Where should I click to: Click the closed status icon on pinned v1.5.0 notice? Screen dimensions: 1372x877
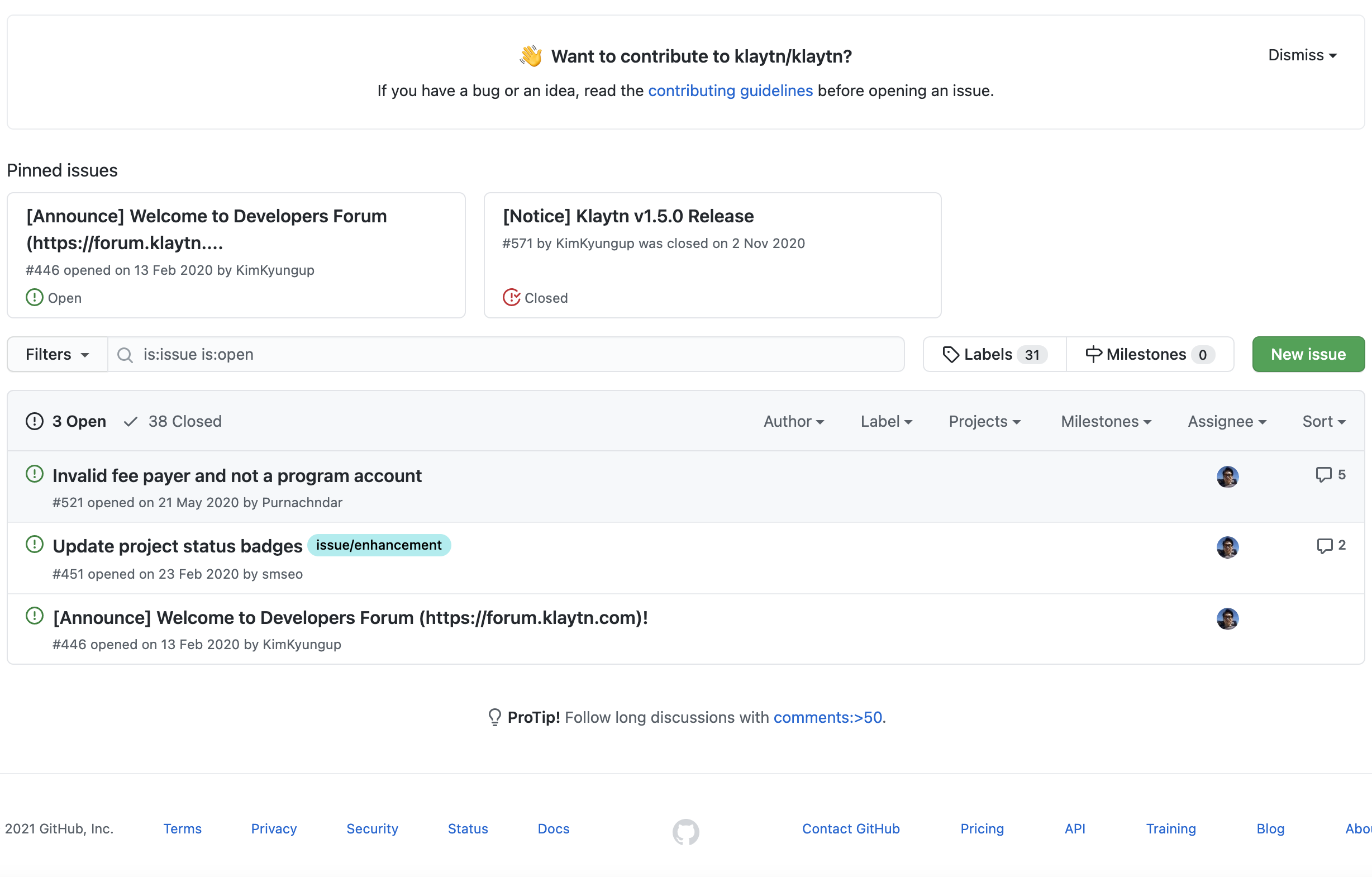click(511, 298)
